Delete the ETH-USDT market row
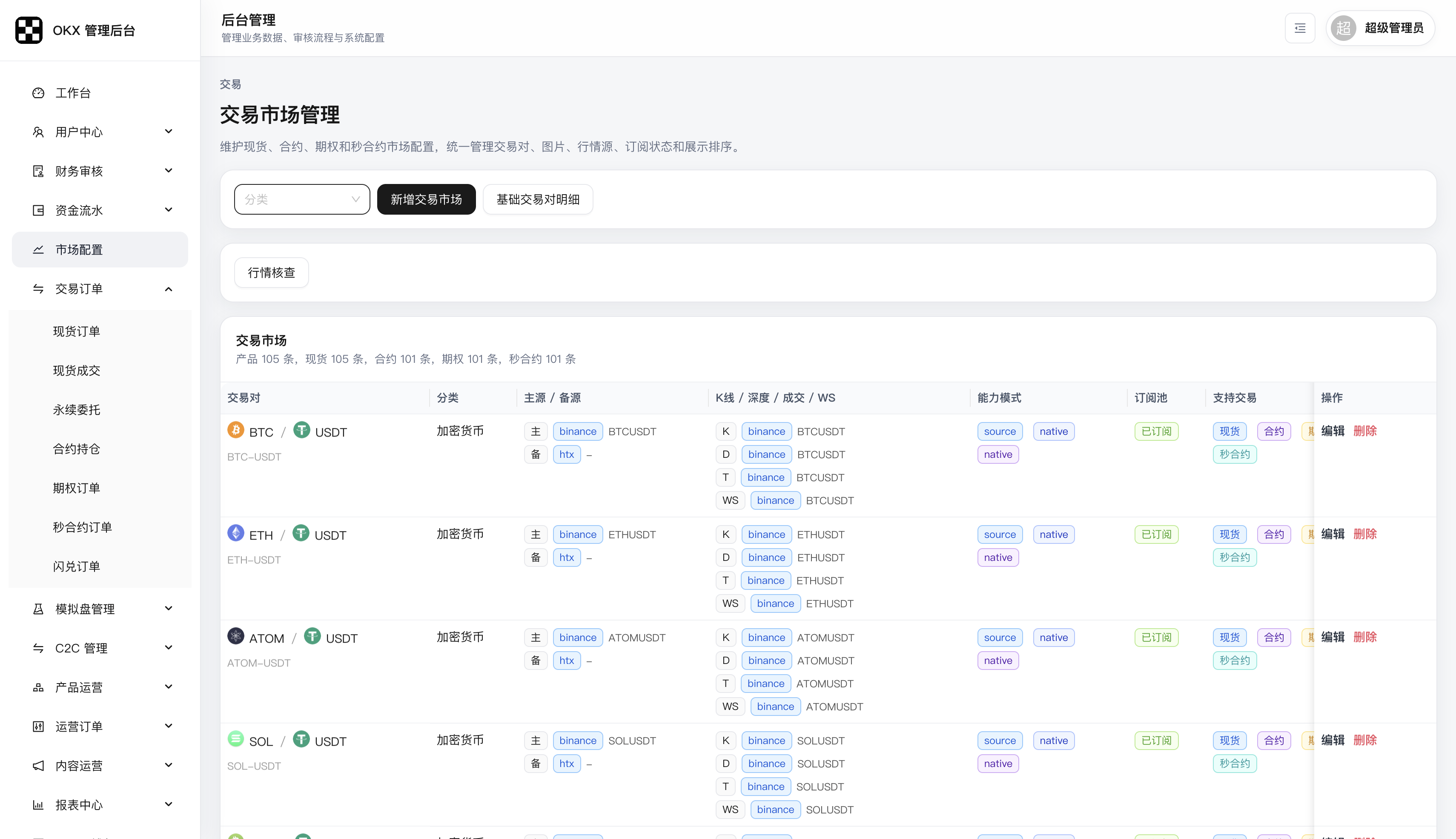 click(1364, 534)
